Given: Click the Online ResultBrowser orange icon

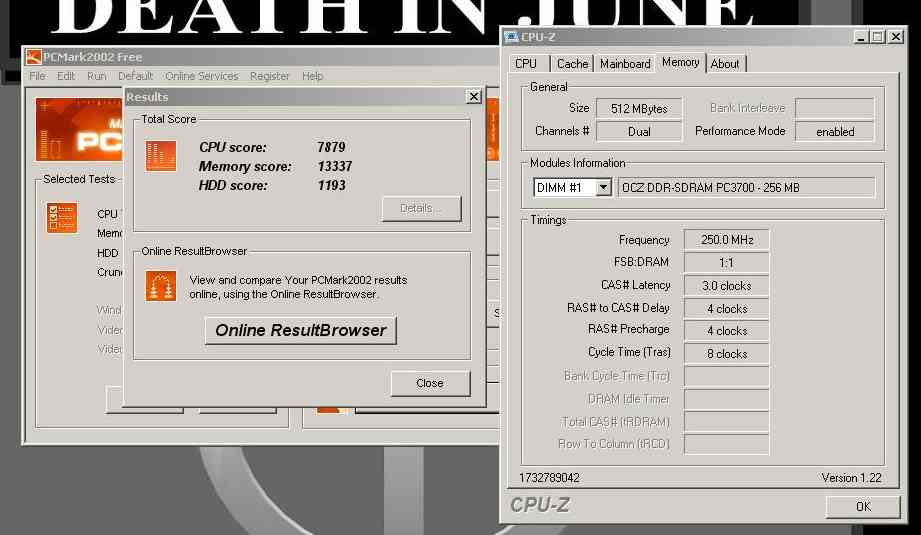Looking at the screenshot, I should 161,286.
